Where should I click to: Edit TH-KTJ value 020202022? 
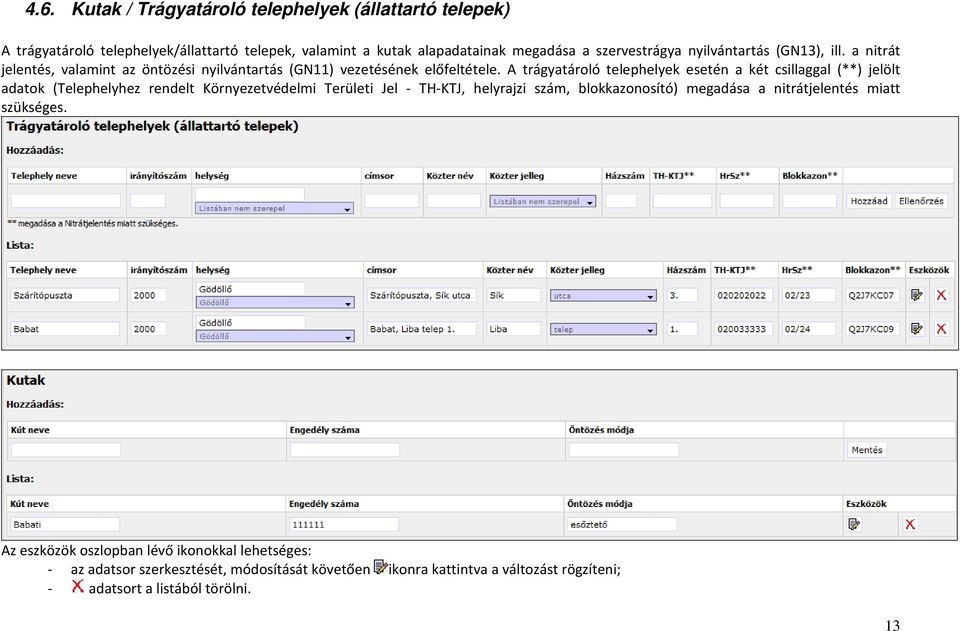(x=744, y=295)
